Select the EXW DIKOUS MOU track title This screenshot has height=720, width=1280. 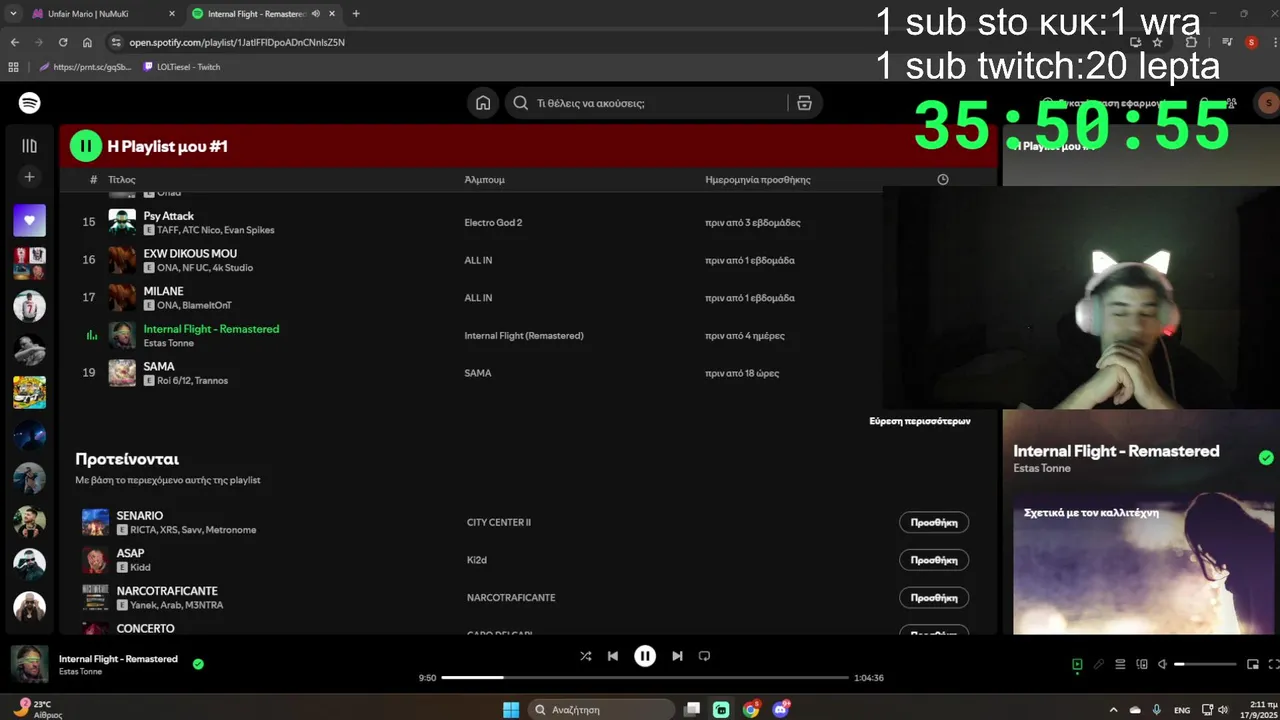[x=190, y=254]
